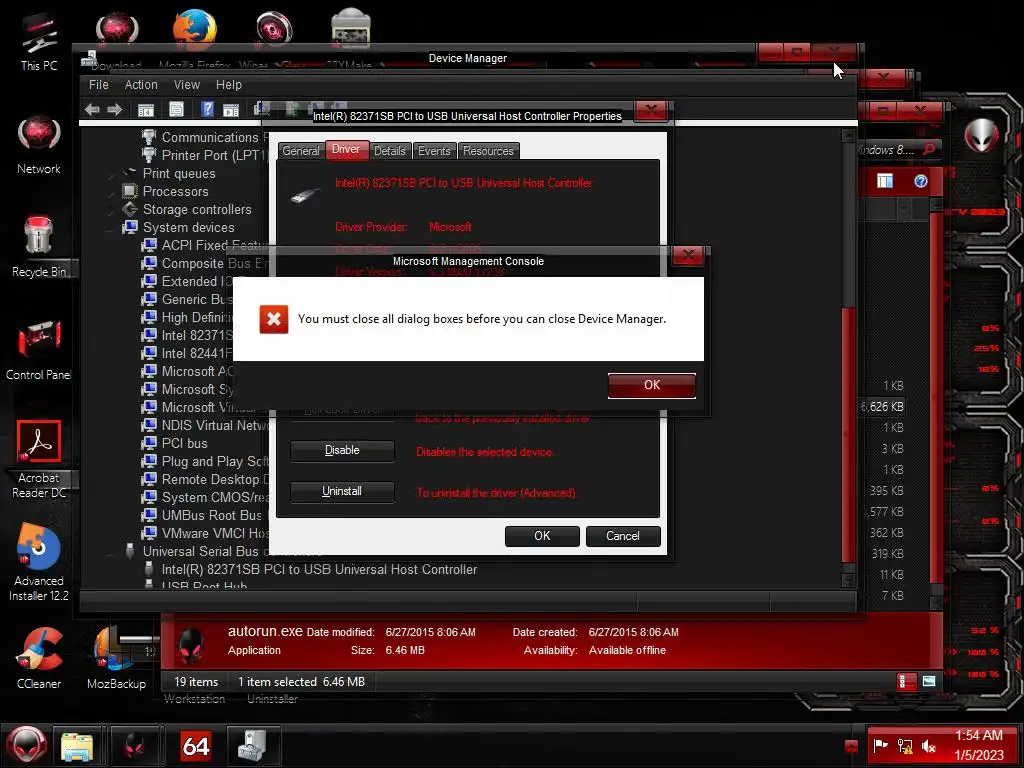This screenshot has height=768, width=1024.
Task: Open File Explorer from the taskbar
Action: 77,746
